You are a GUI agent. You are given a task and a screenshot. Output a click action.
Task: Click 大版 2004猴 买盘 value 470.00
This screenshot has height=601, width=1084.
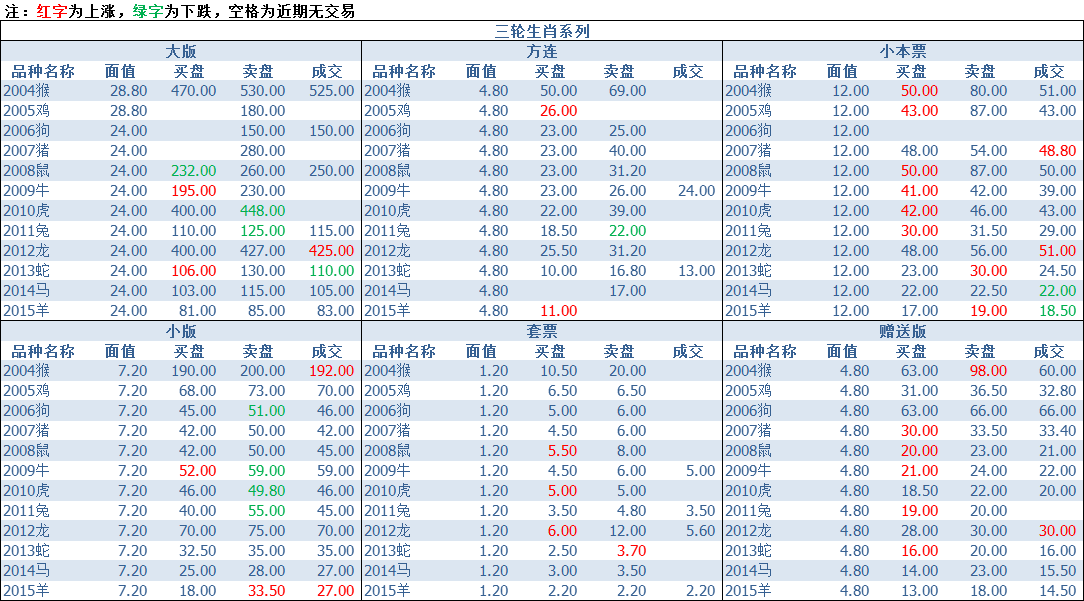coord(194,91)
